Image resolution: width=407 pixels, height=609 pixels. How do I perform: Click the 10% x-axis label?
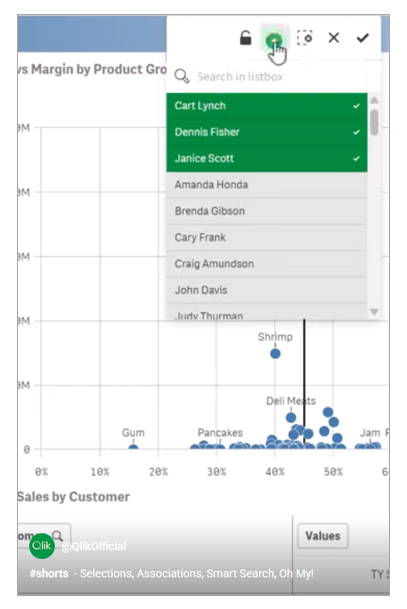tap(100, 472)
